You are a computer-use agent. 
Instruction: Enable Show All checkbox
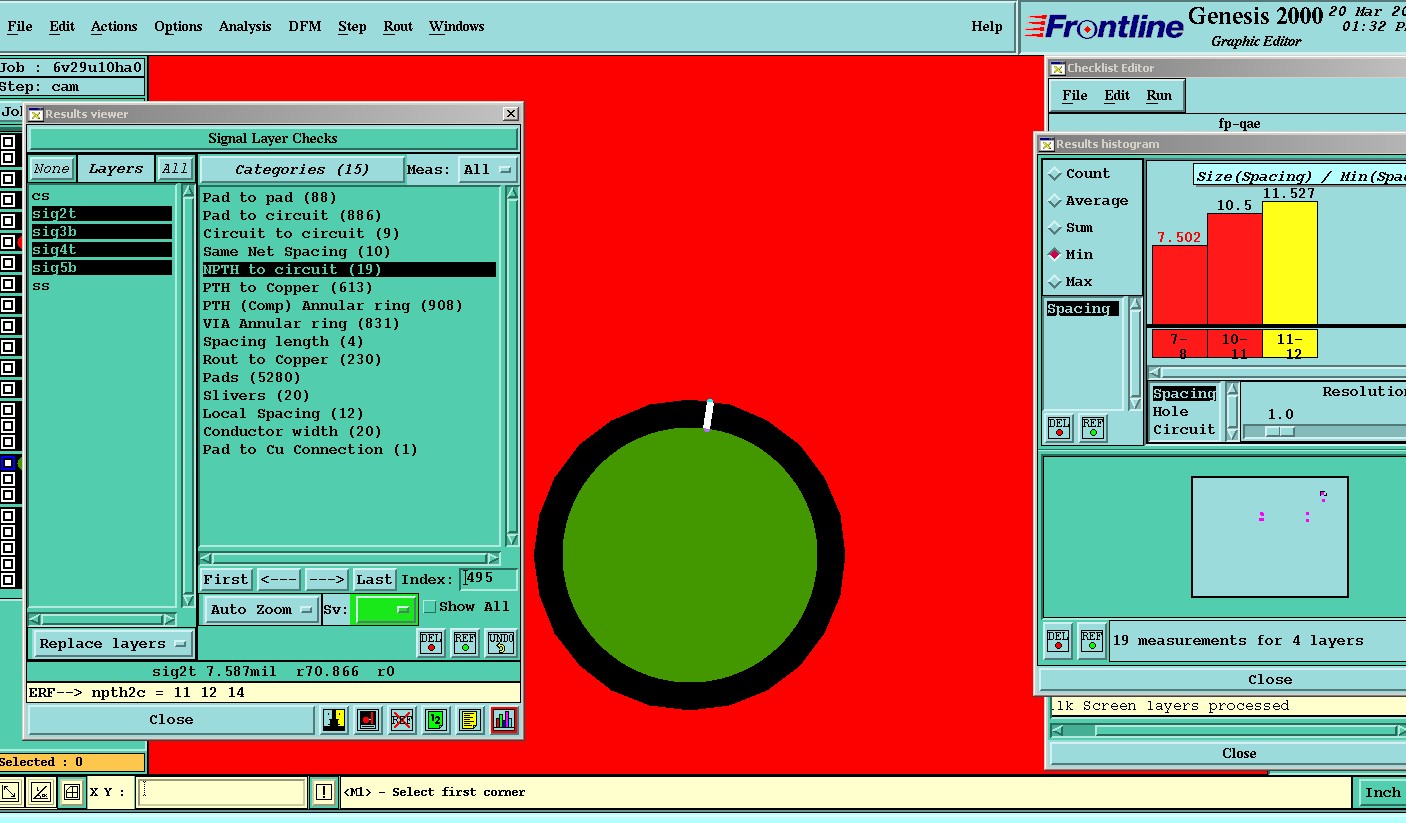tap(430, 607)
